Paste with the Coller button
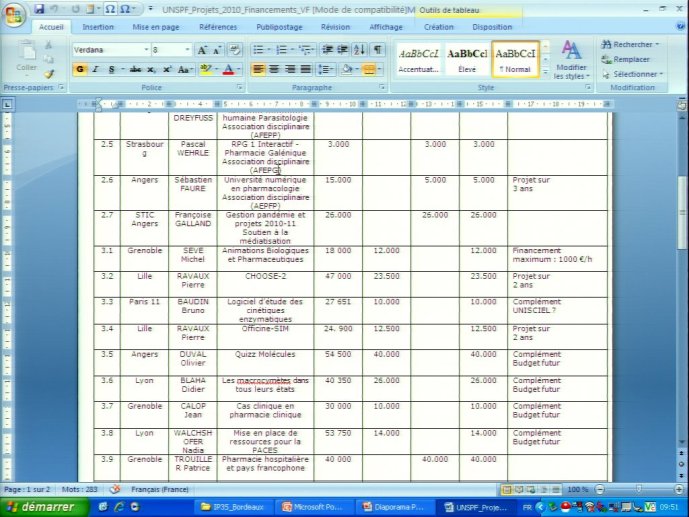This screenshot has width=689, height=517. (26, 56)
